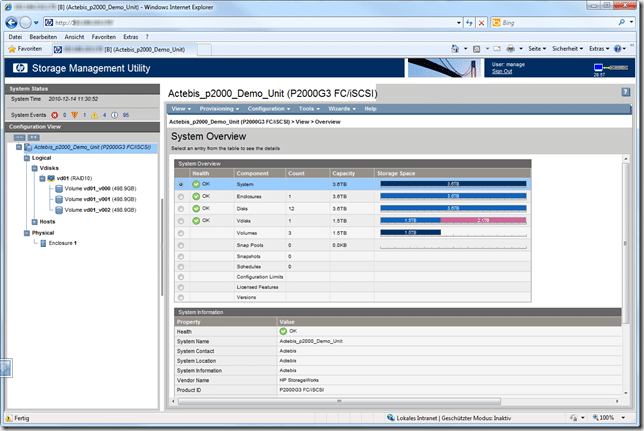This screenshot has height=431, width=644.
Task: Click the feeds icon in command bar
Action: coord(476,49)
